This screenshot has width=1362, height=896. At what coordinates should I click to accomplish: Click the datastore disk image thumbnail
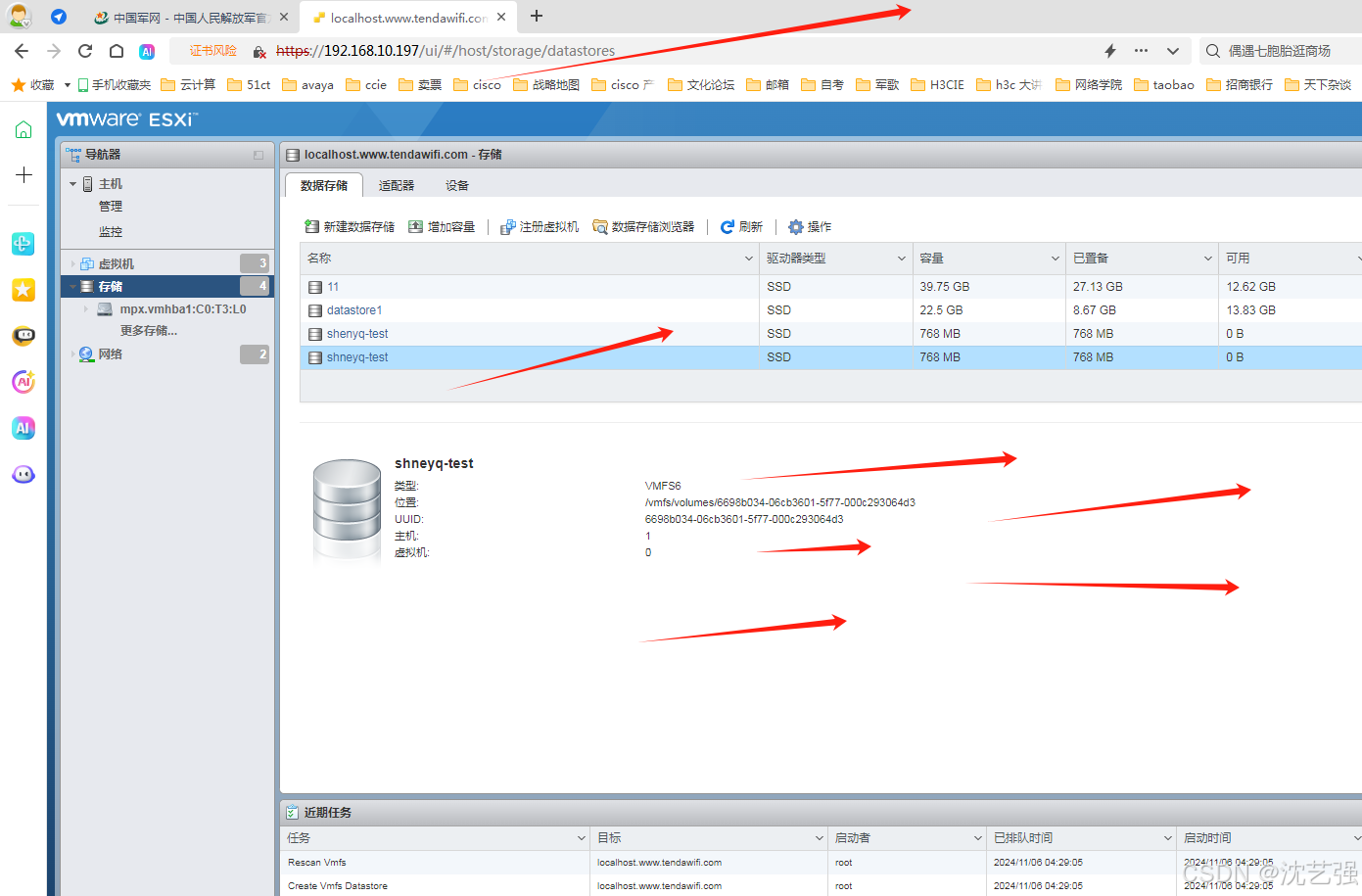[x=347, y=512]
